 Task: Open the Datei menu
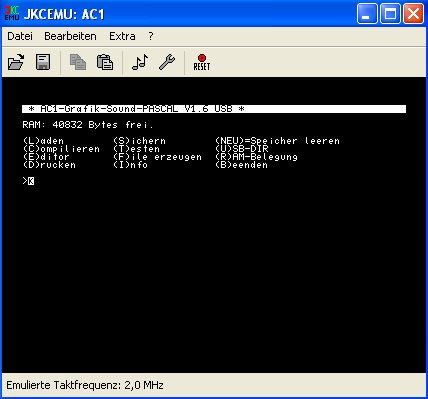point(20,36)
